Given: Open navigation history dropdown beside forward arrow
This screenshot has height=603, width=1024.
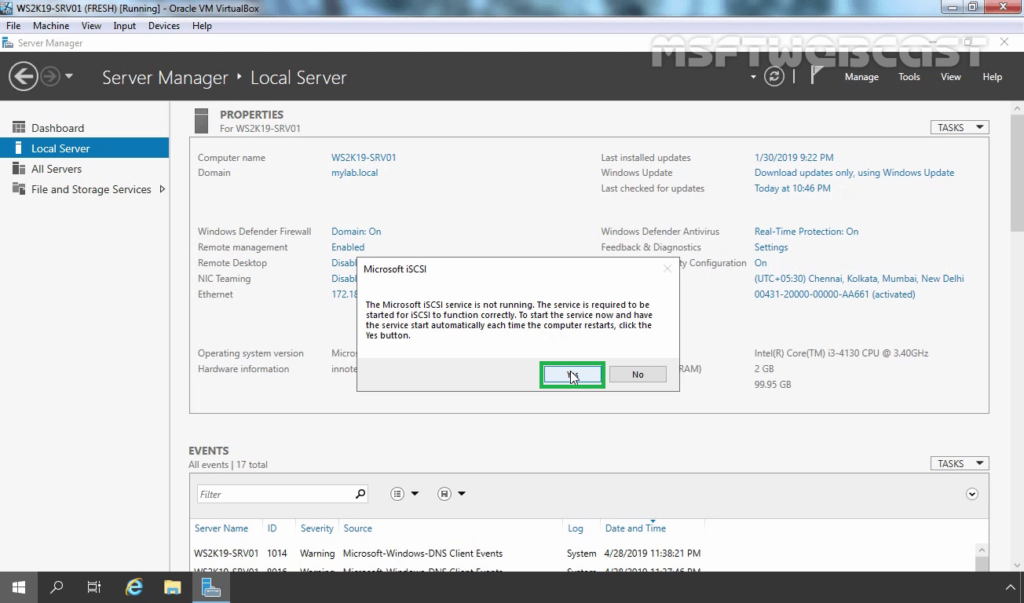Looking at the screenshot, I should pyautogui.click(x=69, y=76).
